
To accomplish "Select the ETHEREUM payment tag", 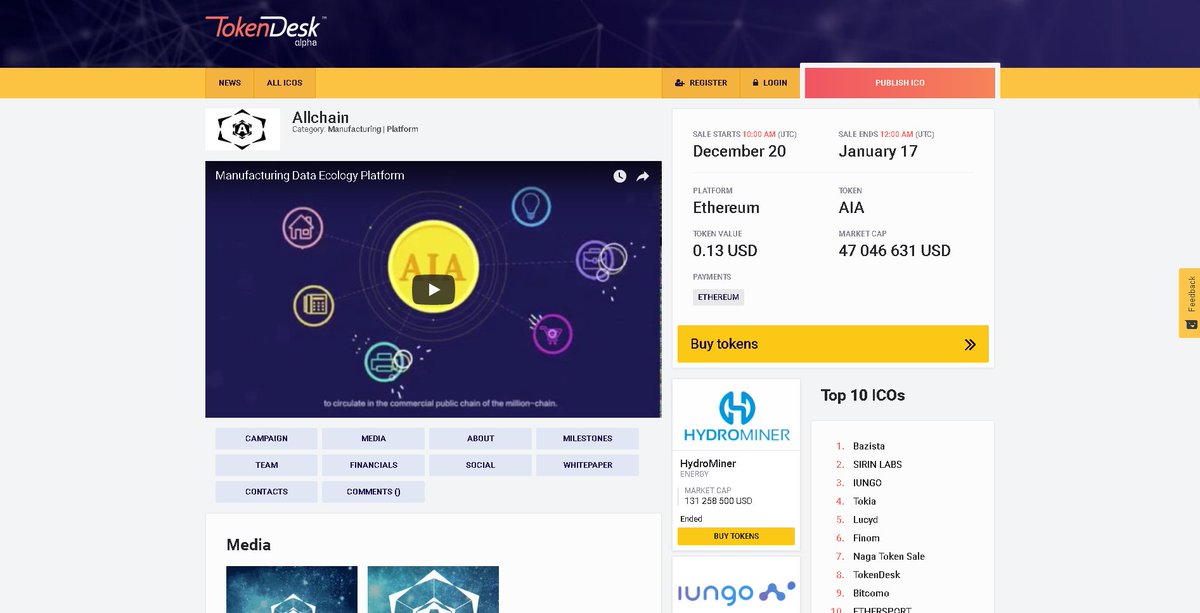I will point(718,297).
